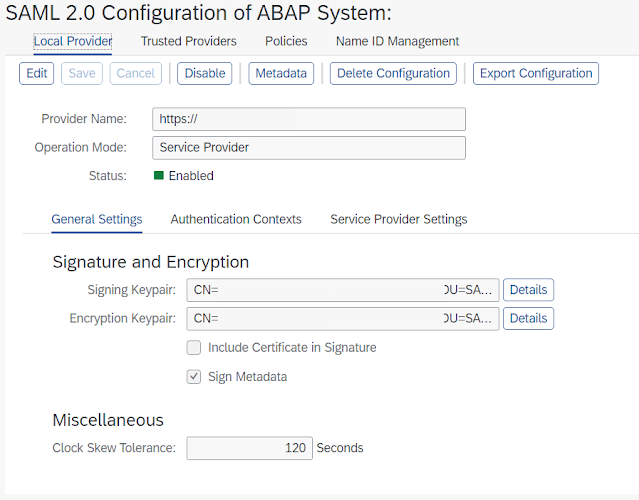Open Service Provider Settings subtab
This screenshot has height=500, width=639.
(x=398, y=219)
